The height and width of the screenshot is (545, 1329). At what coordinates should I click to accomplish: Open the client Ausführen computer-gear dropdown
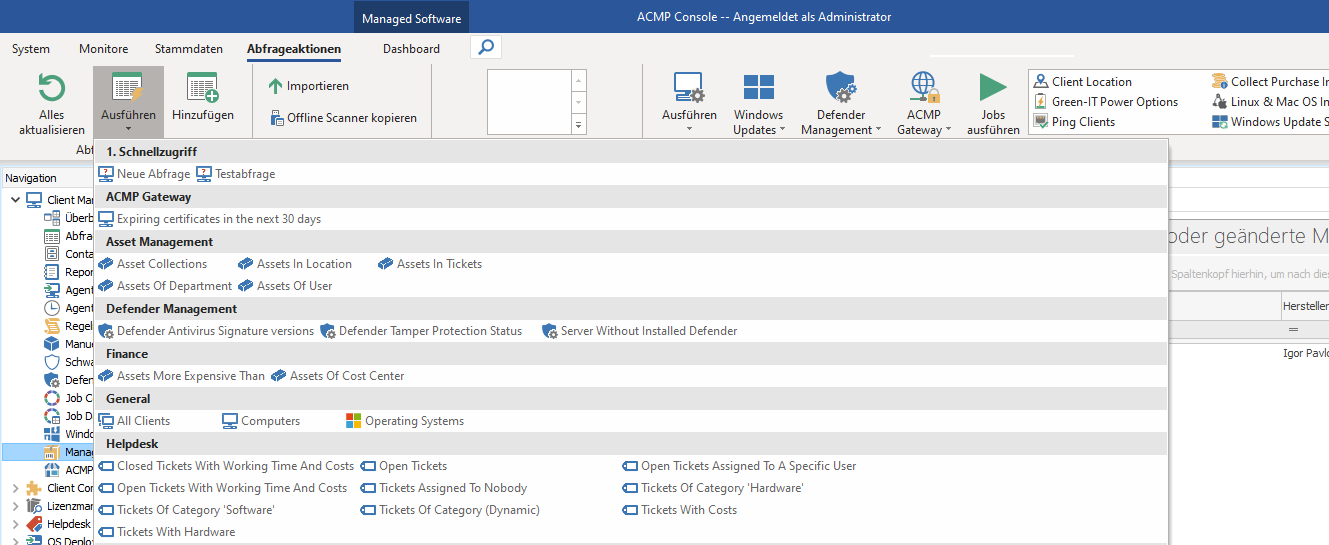coord(689,103)
